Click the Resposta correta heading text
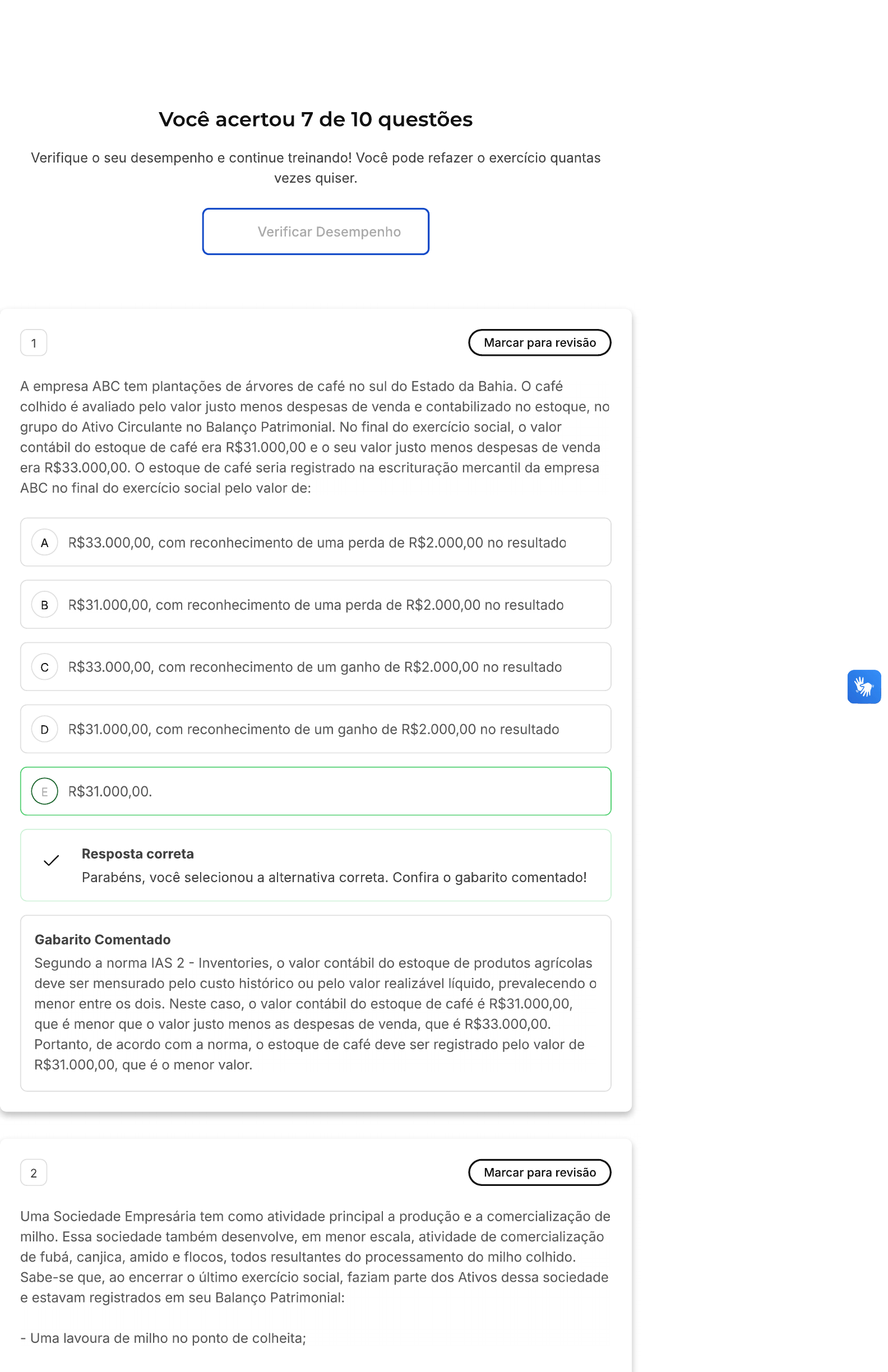Image resolution: width=888 pixels, height=1372 pixels. pos(137,854)
